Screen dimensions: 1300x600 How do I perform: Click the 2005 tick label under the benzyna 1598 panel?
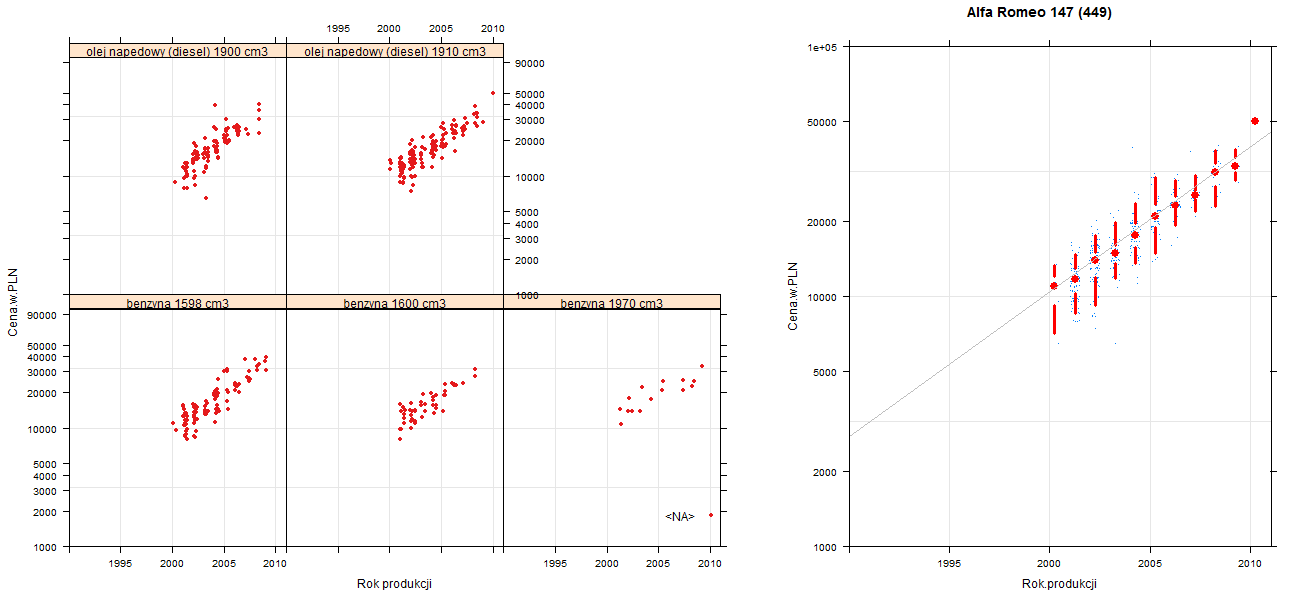click(225, 564)
